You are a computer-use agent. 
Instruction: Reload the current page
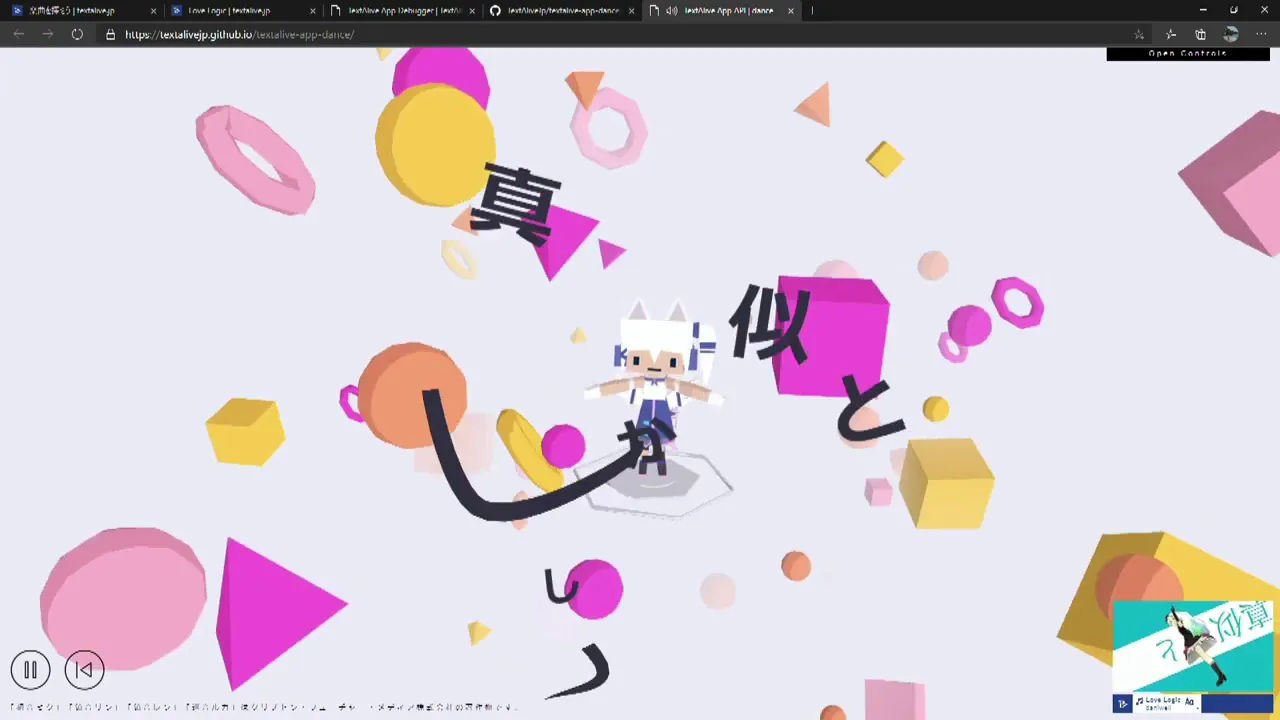click(77, 34)
